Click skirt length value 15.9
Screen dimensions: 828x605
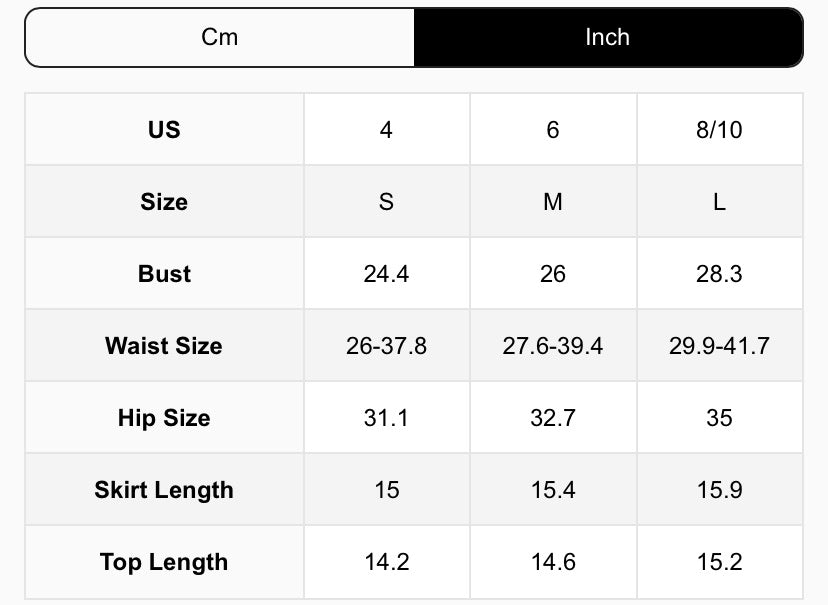coord(719,490)
